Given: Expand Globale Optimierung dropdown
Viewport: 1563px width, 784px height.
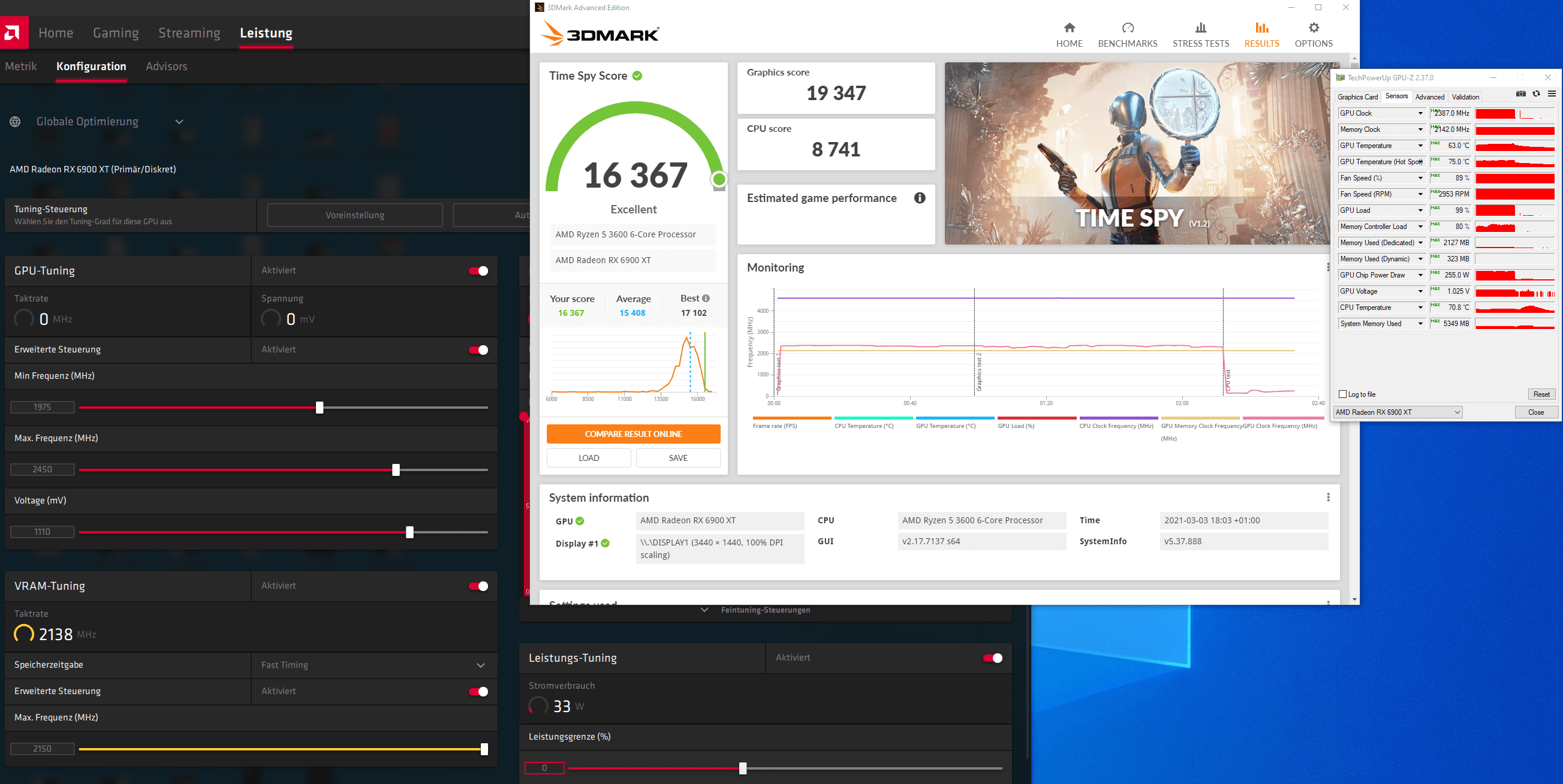Looking at the screenshot, I should (x=179, y=121).
